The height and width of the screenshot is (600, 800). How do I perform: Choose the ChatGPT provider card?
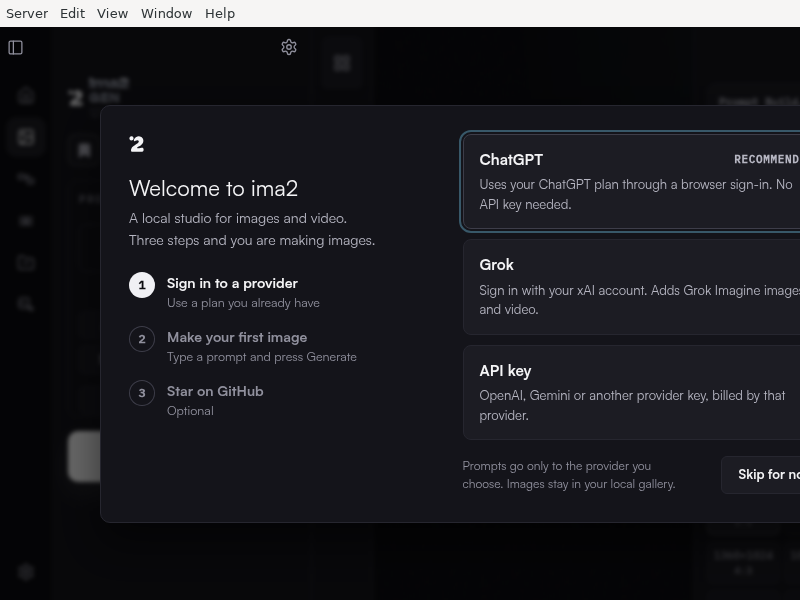pyautogui.click(x=631, y=182)
